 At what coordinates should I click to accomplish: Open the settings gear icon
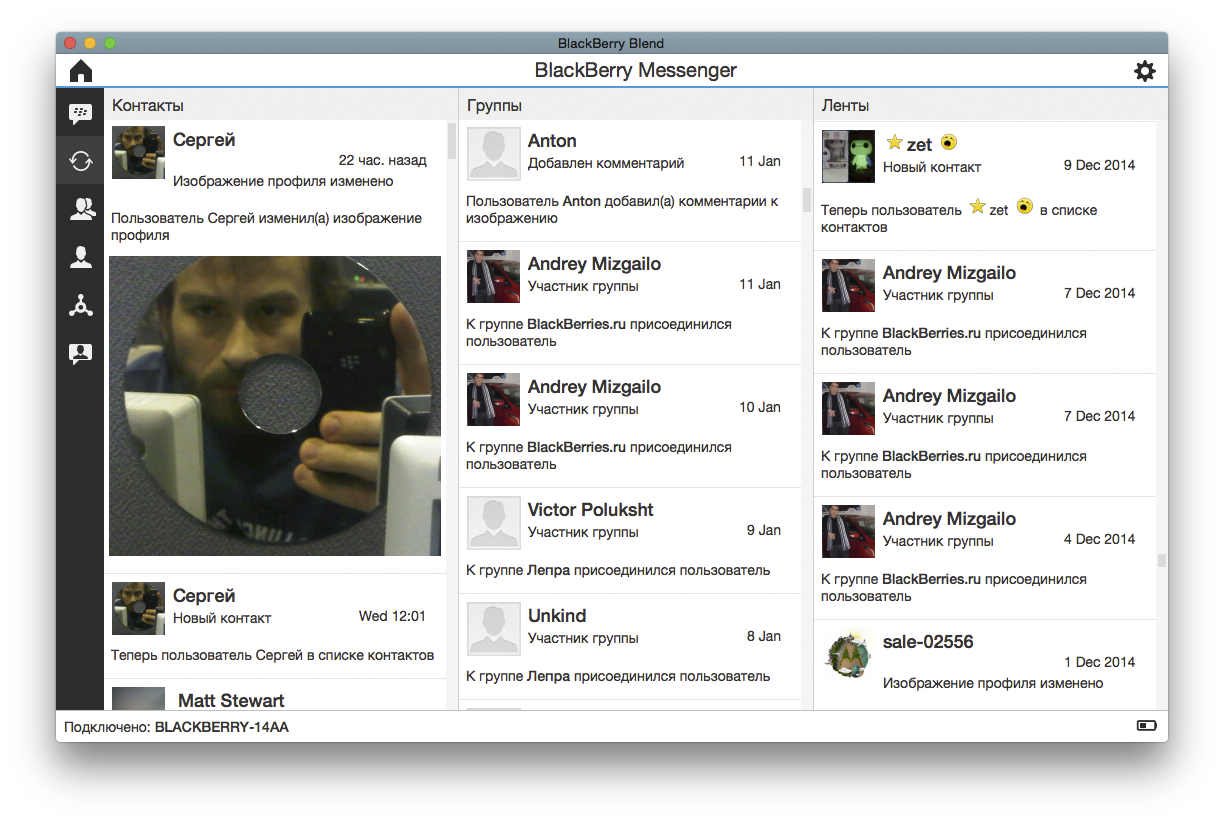(x=1144, y=71)
